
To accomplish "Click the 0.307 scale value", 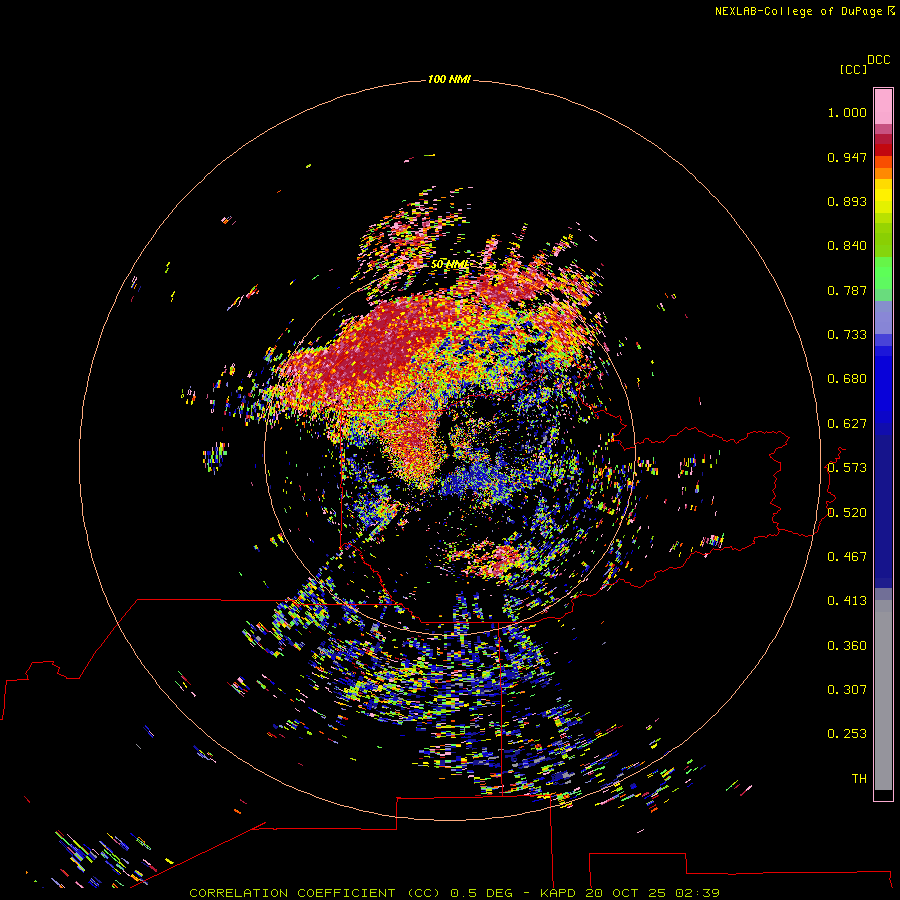I will 847,690.
